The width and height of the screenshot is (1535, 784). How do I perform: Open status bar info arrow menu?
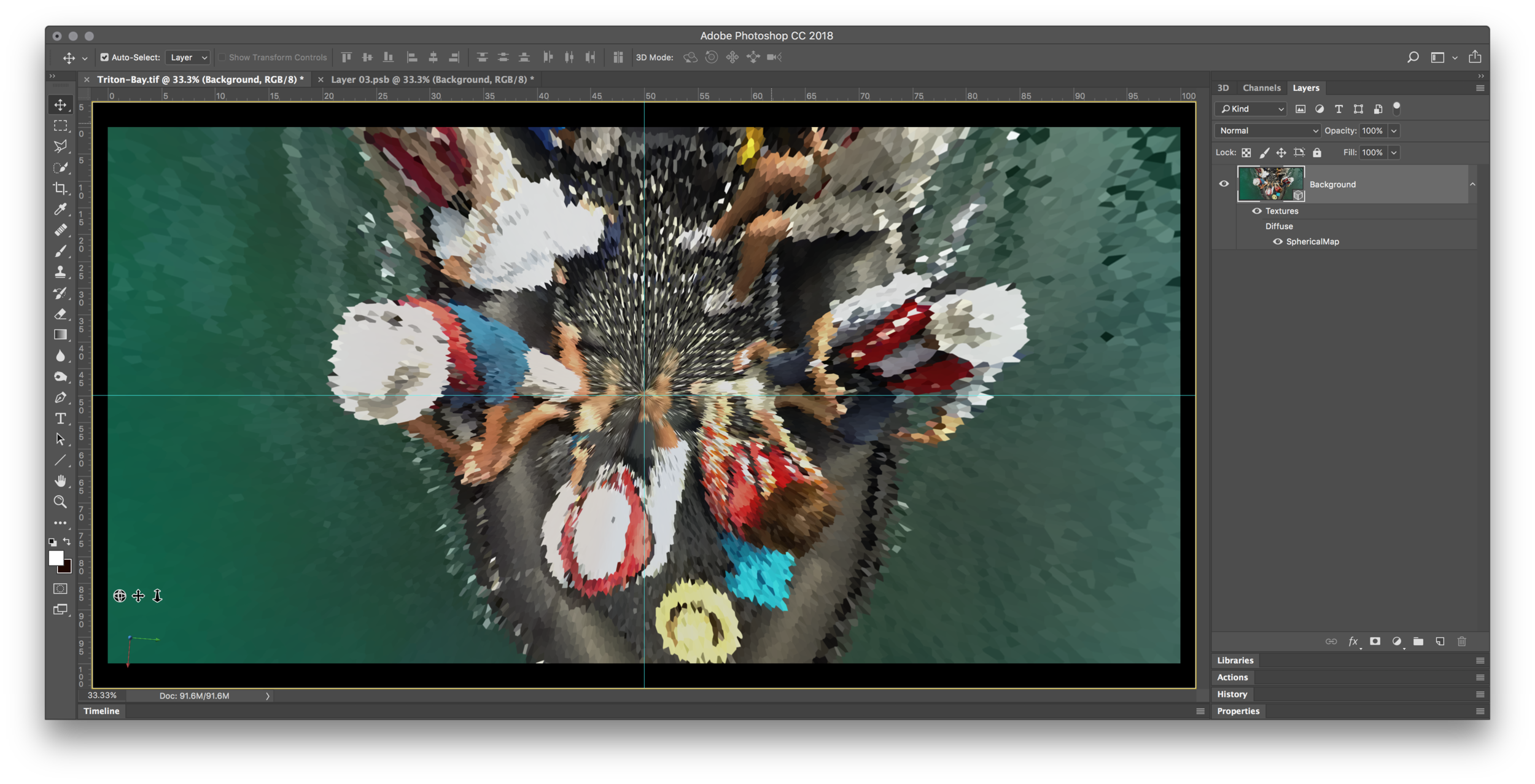pyautogui.click(x=268, y=696)
